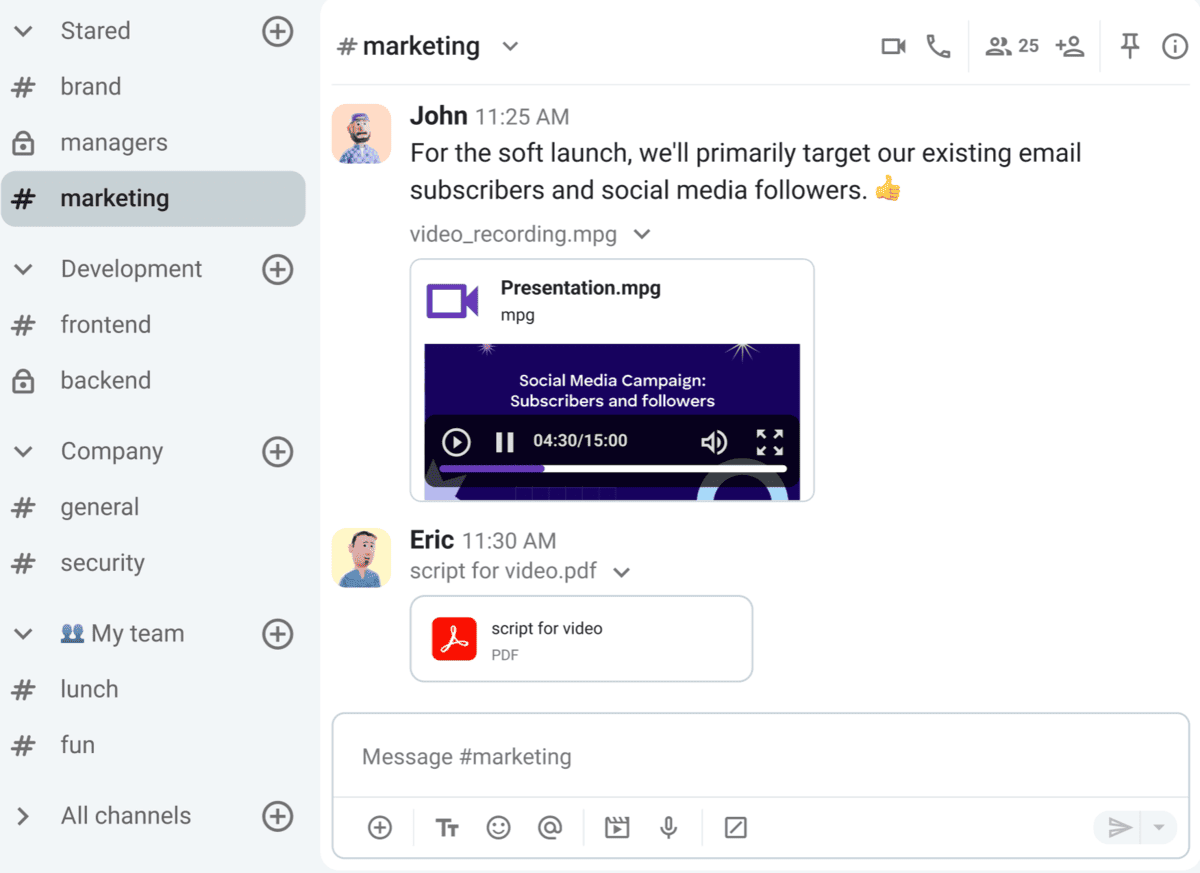
Task: Start a voice call from the header
Action: [938, 45]
